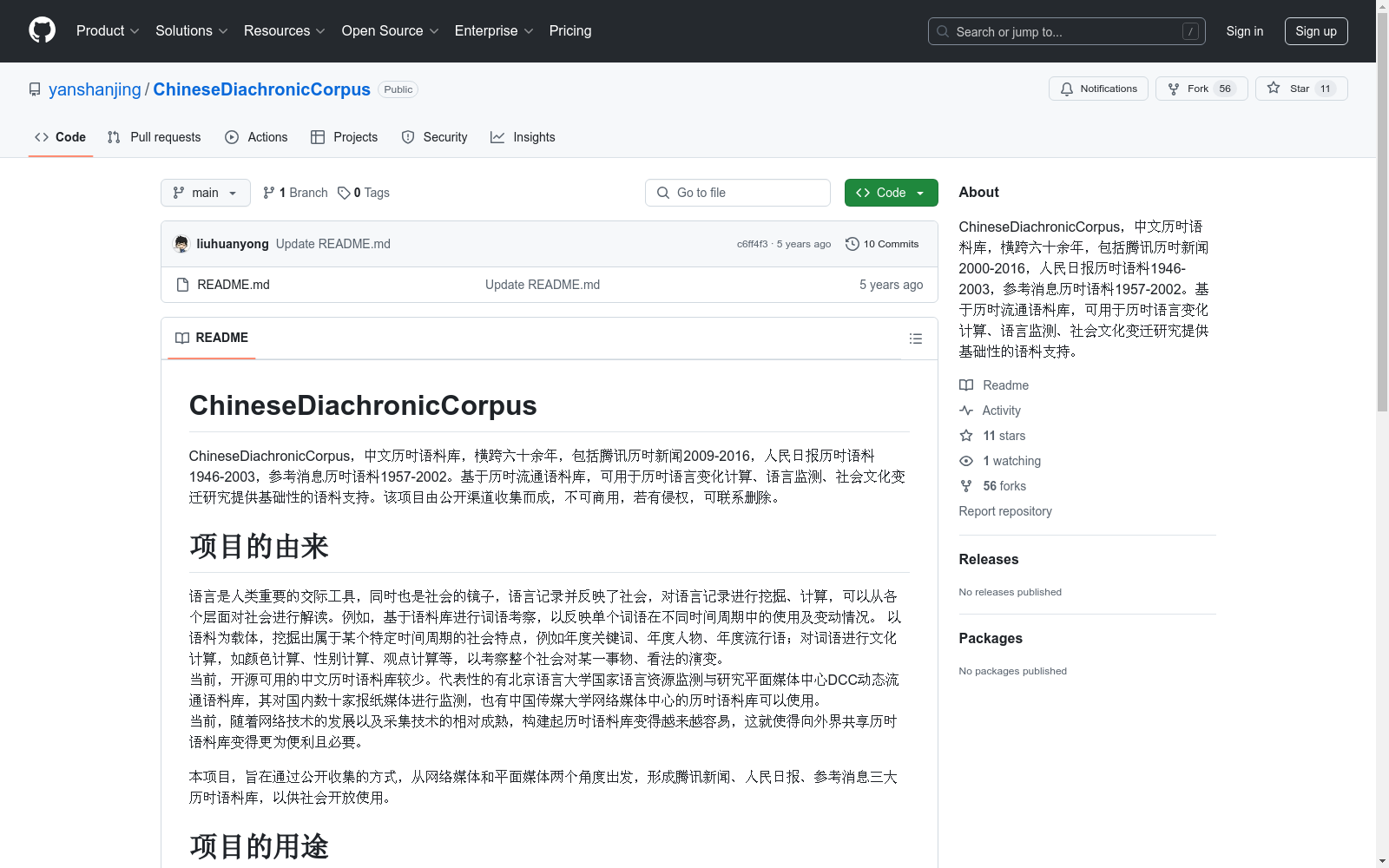
Task: Select the book icon next to Readme link
Action: point(966,385)
